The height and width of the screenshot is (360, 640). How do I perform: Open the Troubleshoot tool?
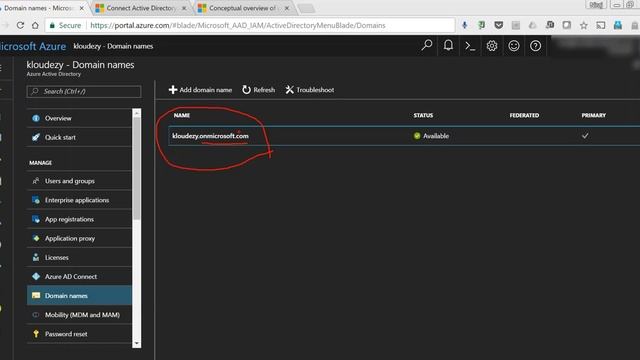310,90
